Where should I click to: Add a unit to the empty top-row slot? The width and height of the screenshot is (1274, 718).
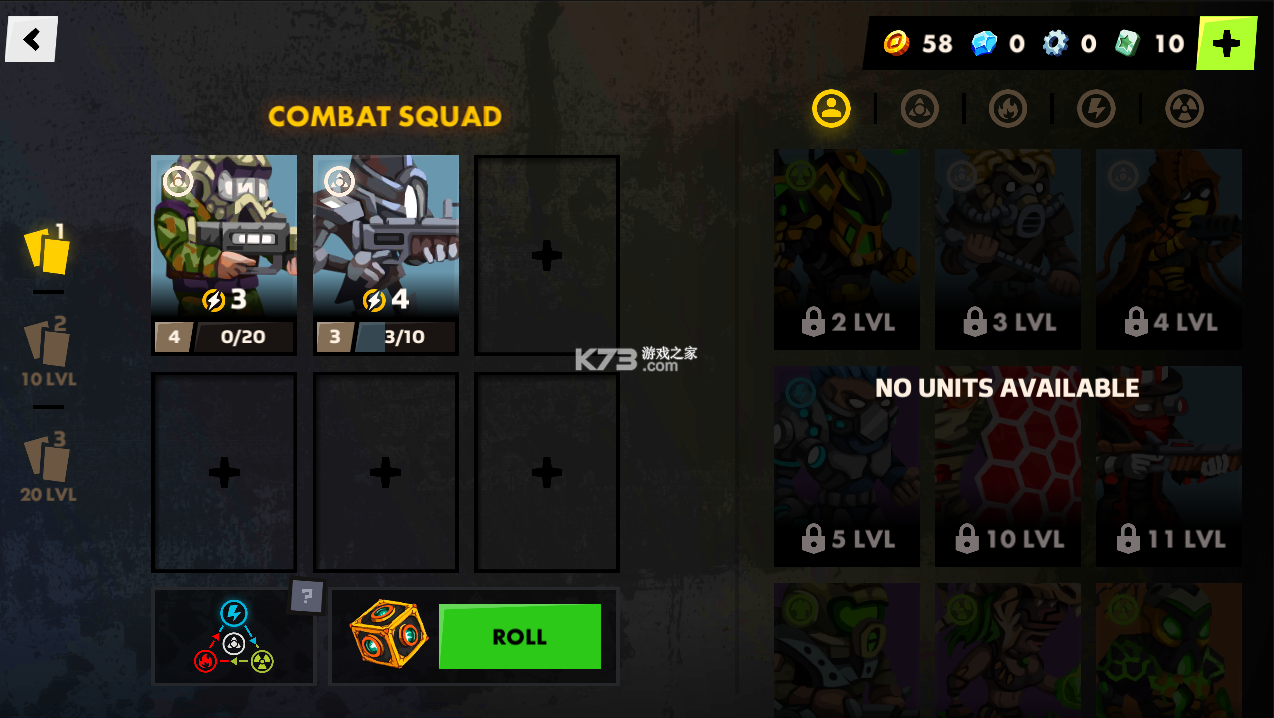547,255
